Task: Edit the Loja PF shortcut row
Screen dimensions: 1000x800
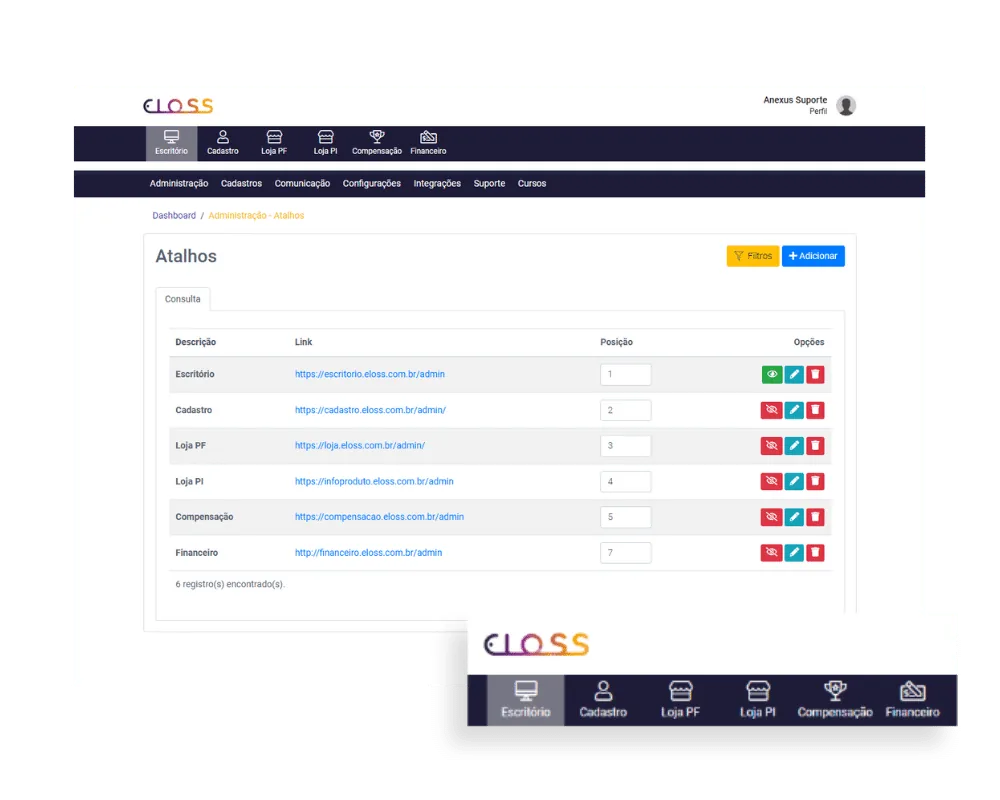Action: point(794,446)
